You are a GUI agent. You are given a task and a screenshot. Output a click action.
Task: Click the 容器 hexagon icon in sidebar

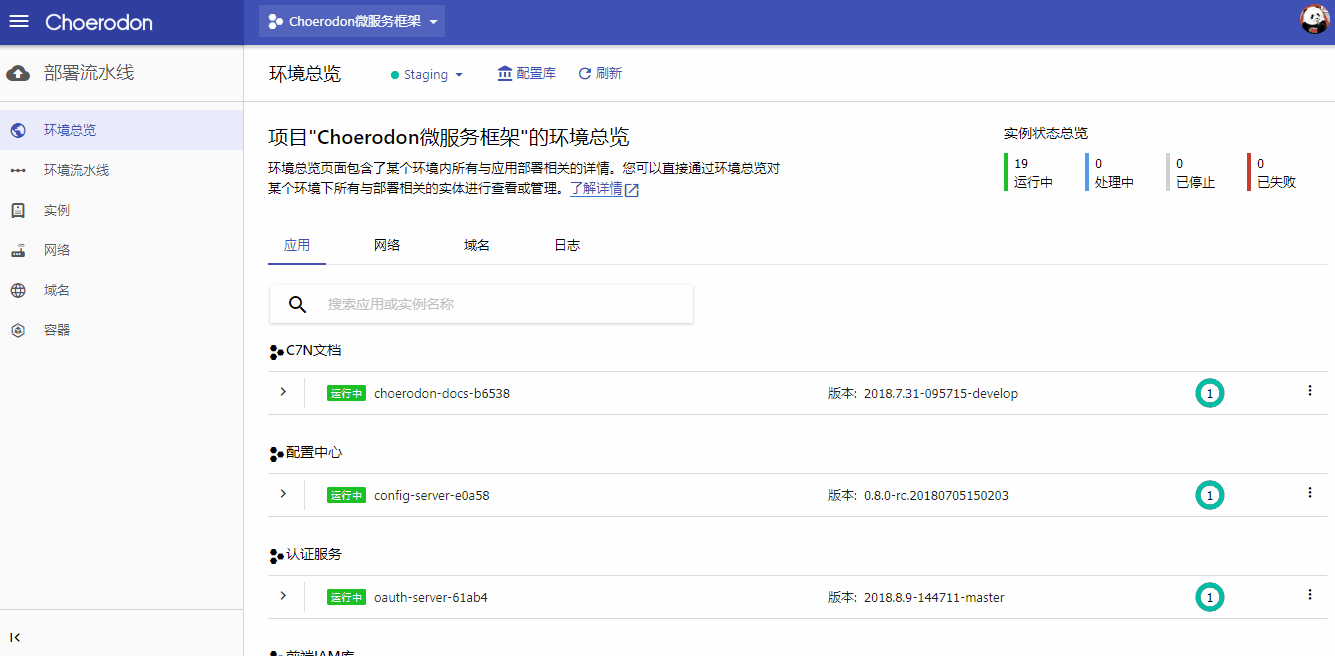pyautogui.click(x=18, y=330)
